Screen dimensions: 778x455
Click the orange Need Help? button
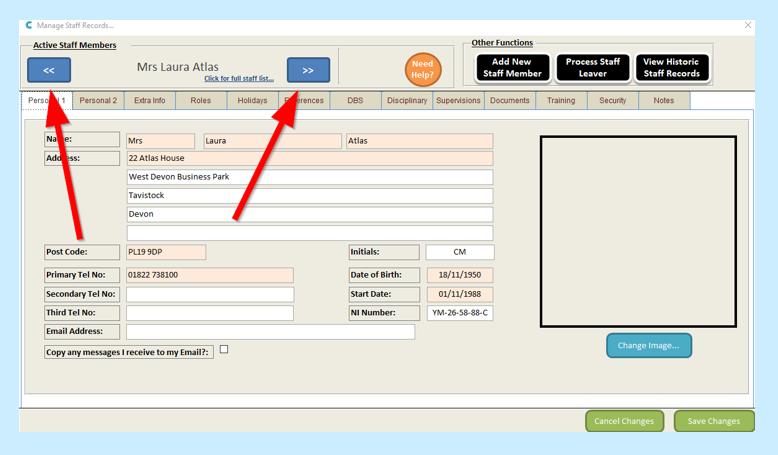[423, 69]
